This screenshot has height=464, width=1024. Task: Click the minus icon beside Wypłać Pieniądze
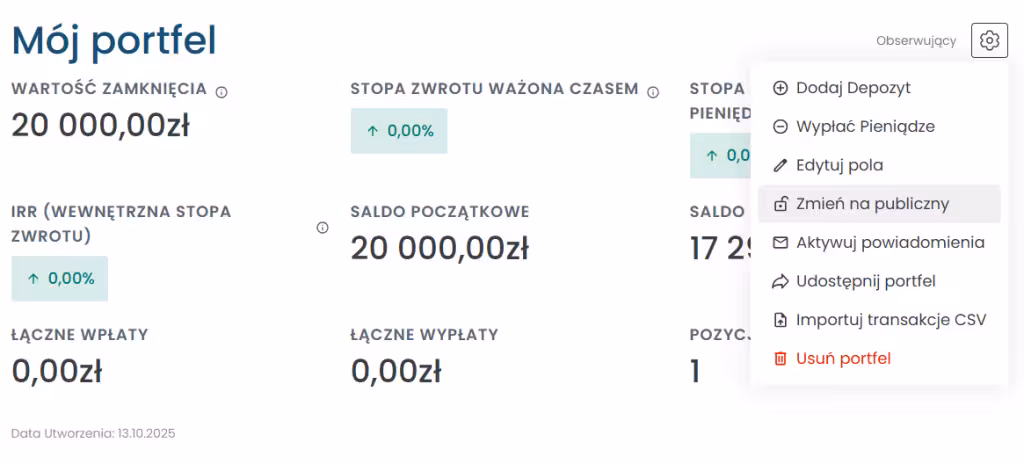[781, 127]
